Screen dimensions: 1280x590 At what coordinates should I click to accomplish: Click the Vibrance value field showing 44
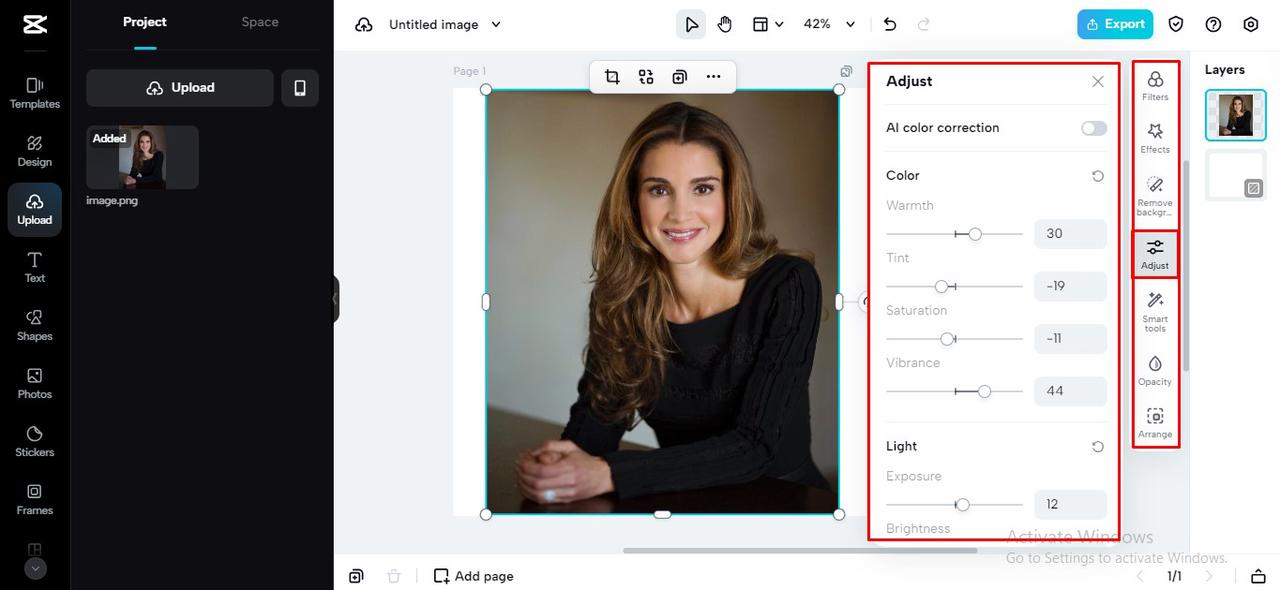[x=1070, y=391]
